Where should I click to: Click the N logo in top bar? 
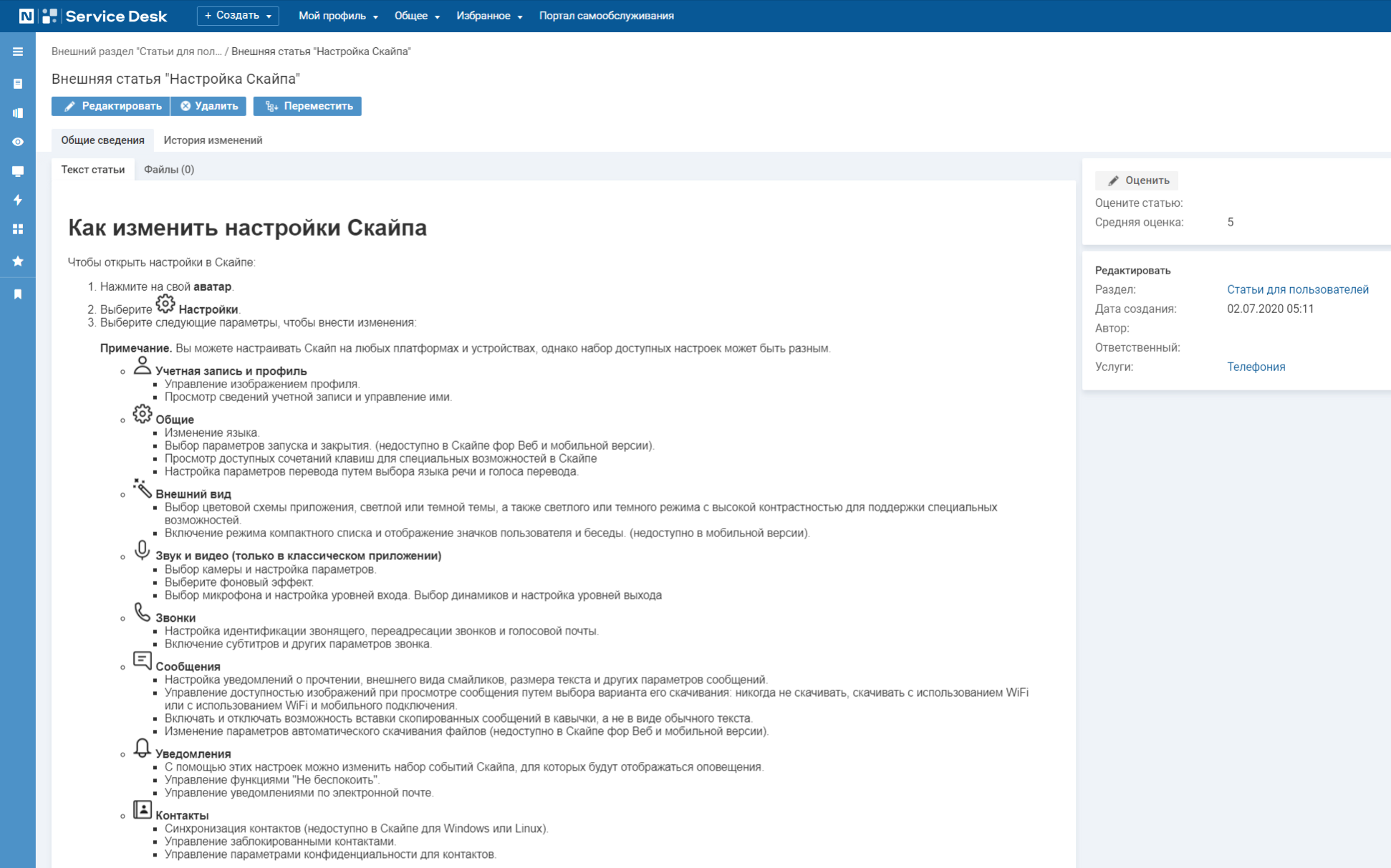[27, 16]
